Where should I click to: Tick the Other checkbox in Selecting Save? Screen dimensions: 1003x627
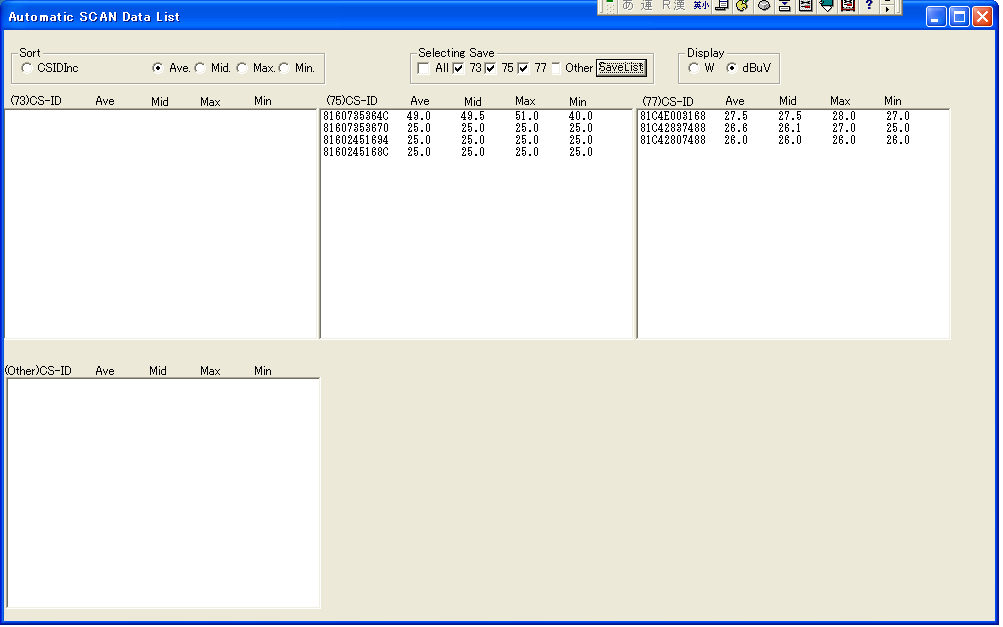555,68
